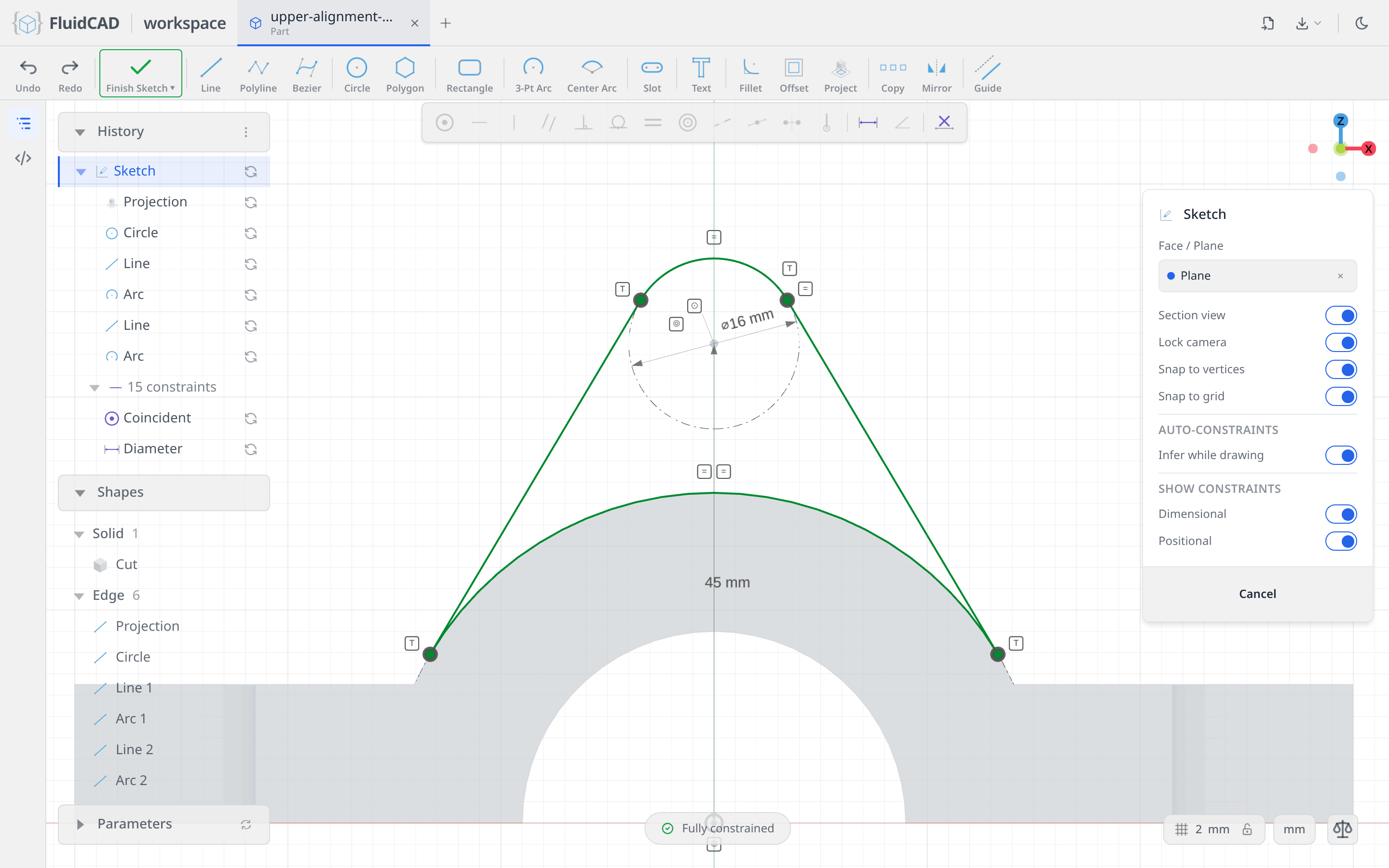
Task: Activate the Text tool
Action: click(x=701, y=75)
